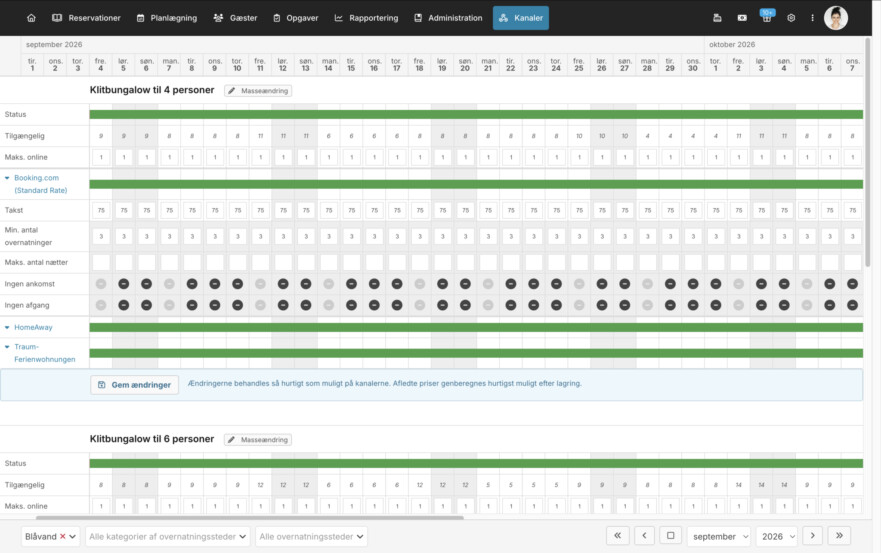
Task: Jump forward with the double-right arrow button
Action: click(839, 536)
